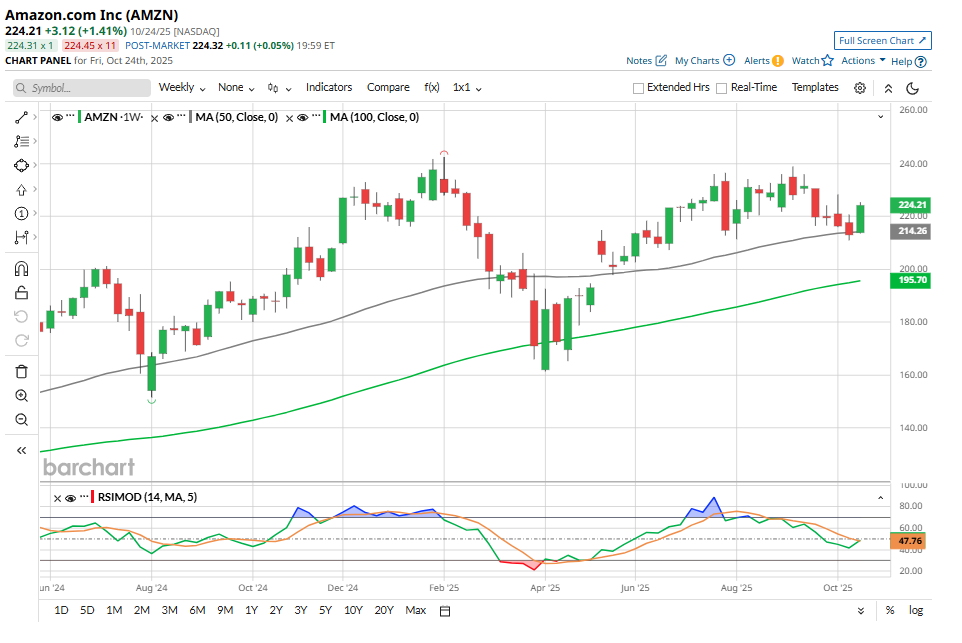Image resolution: width=962 pixels, height=643 pixels.
Task: Select the 5D time range
Action: point(87,610)
